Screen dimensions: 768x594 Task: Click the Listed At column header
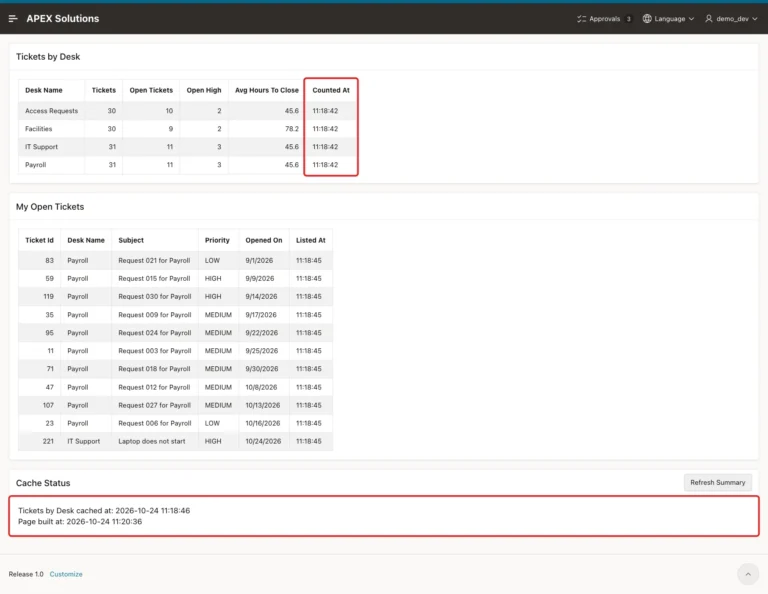coord(311,240)
